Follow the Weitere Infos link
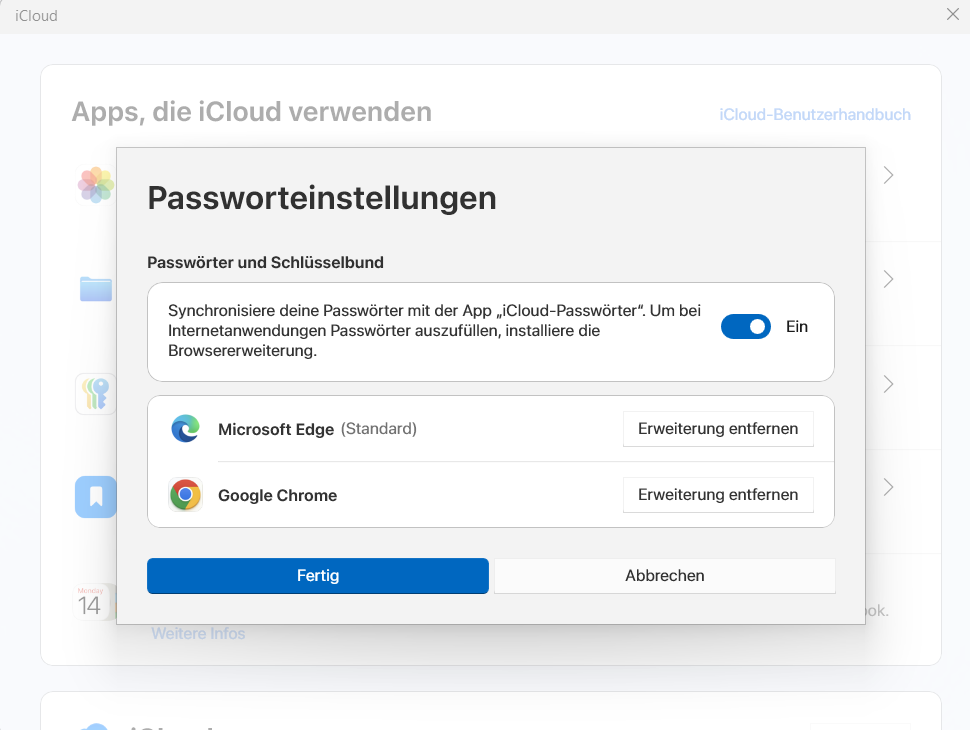970x730 pixels. click(x=198, y=634)
